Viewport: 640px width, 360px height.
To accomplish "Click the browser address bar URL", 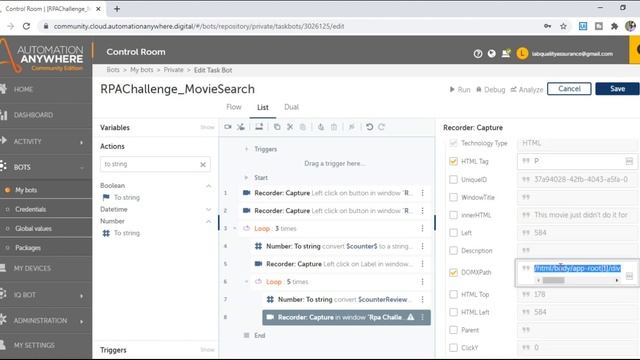I will coord(199,26).
